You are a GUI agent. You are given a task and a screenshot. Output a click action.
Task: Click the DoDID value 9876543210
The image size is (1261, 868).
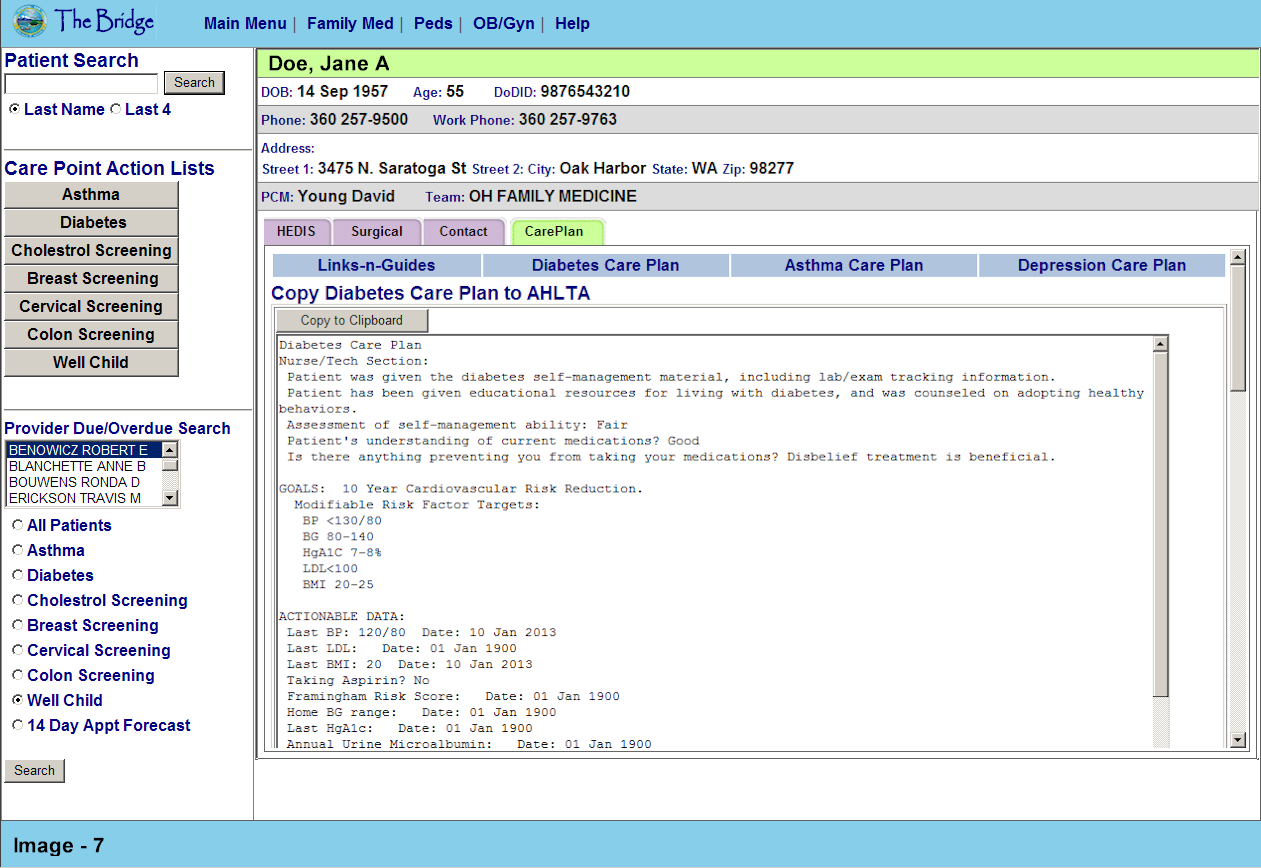585,92
